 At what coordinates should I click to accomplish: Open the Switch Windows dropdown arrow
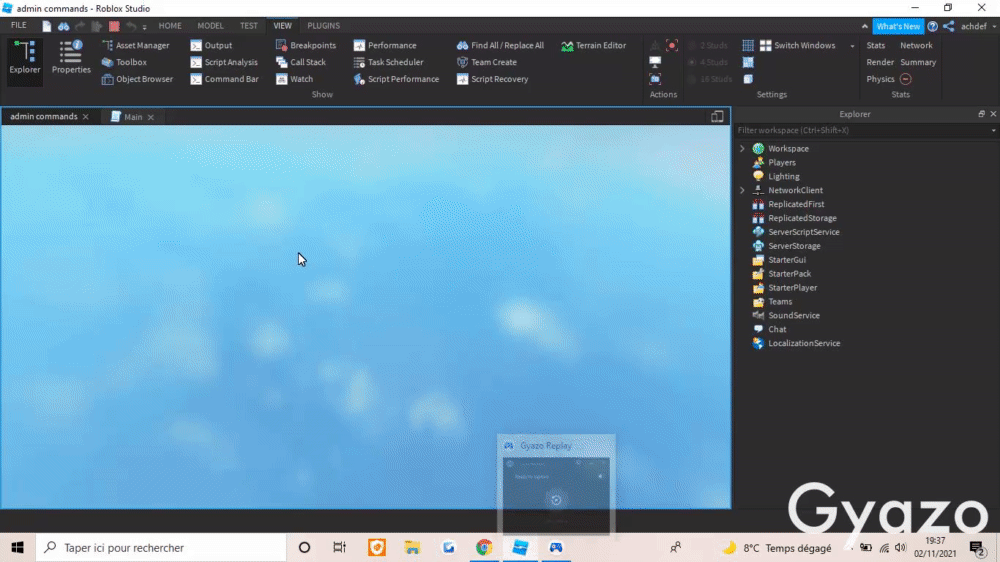pyautogui.click(x=852, y=46)
